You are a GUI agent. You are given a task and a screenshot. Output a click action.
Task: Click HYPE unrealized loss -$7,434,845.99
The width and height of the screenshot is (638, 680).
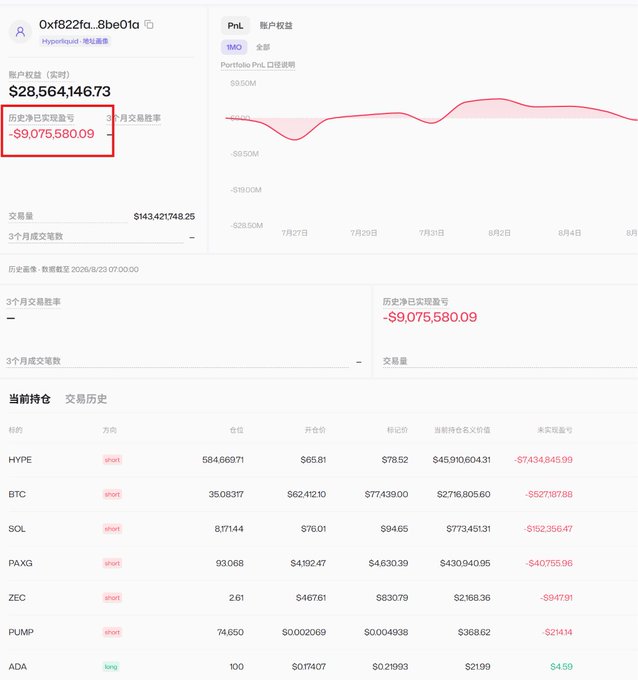543,460
